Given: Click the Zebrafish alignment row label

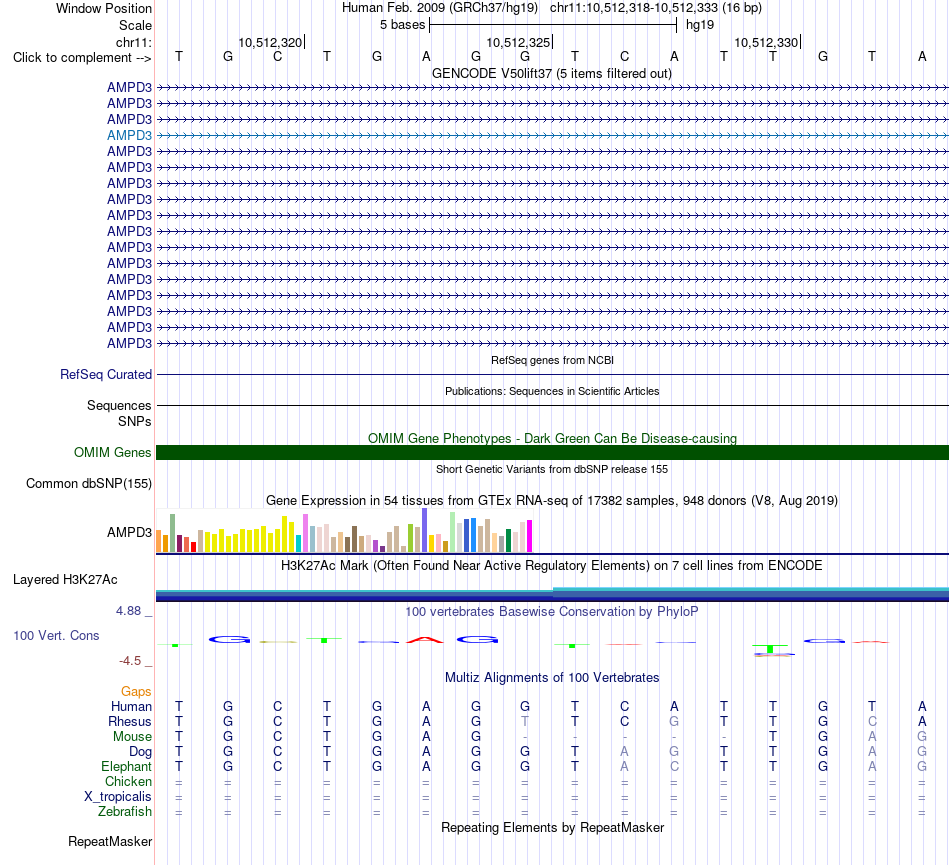Looking at the screenshot, I should click(125, 812).
